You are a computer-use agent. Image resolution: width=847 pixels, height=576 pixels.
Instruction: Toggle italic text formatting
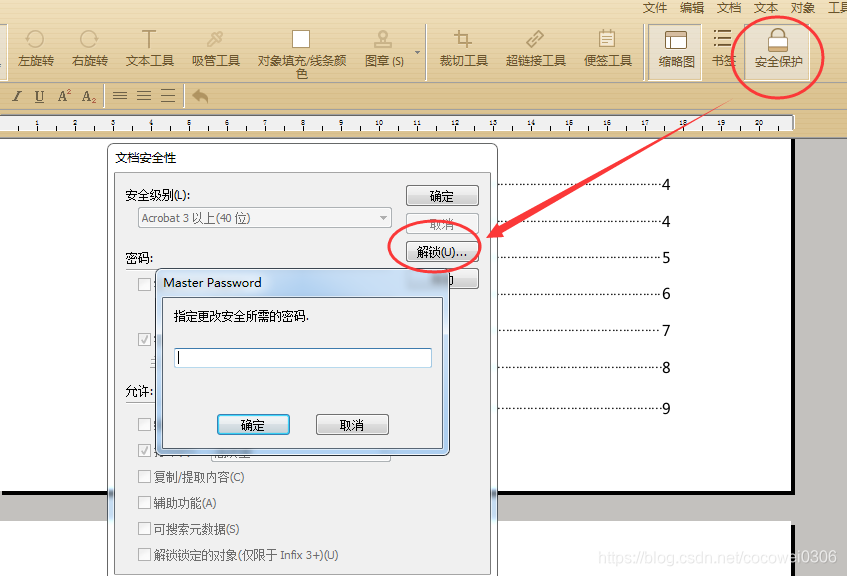pos(16,95)
